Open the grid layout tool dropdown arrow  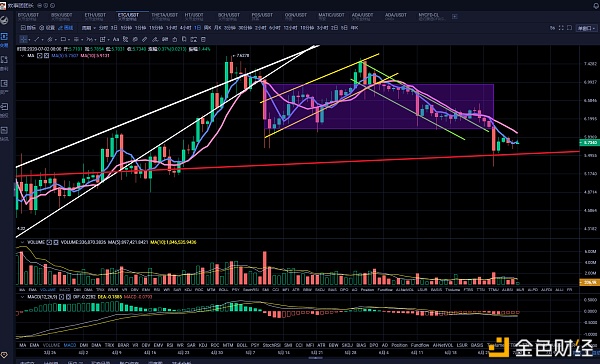109,39
